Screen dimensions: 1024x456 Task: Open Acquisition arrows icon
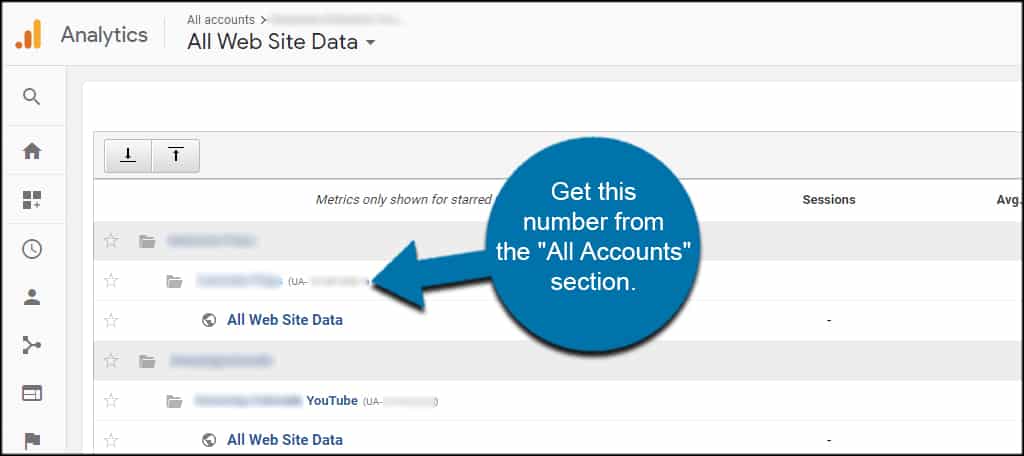pyautogui.click(x=31, y=345)
